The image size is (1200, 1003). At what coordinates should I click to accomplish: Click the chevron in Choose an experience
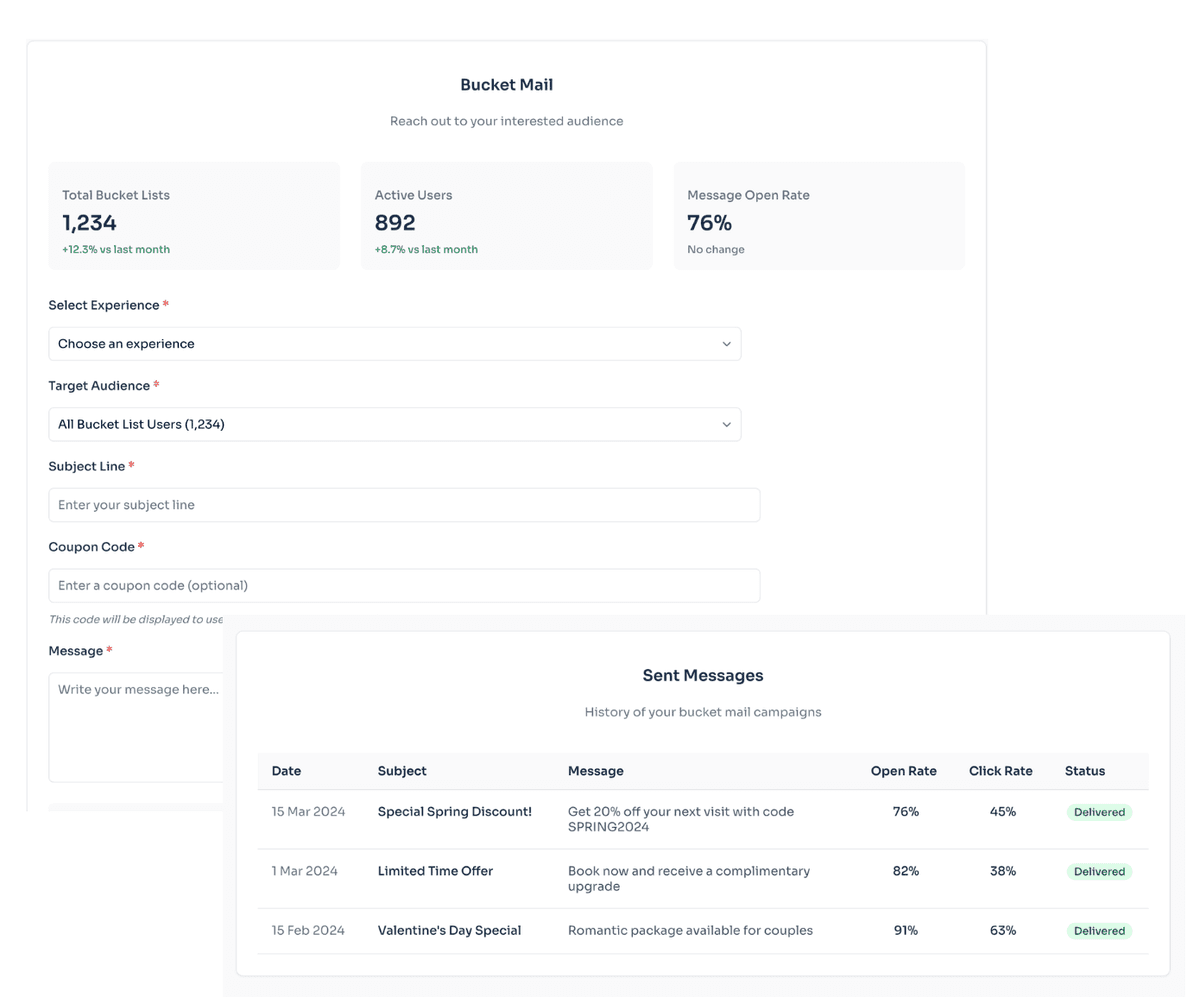(726, 344)
